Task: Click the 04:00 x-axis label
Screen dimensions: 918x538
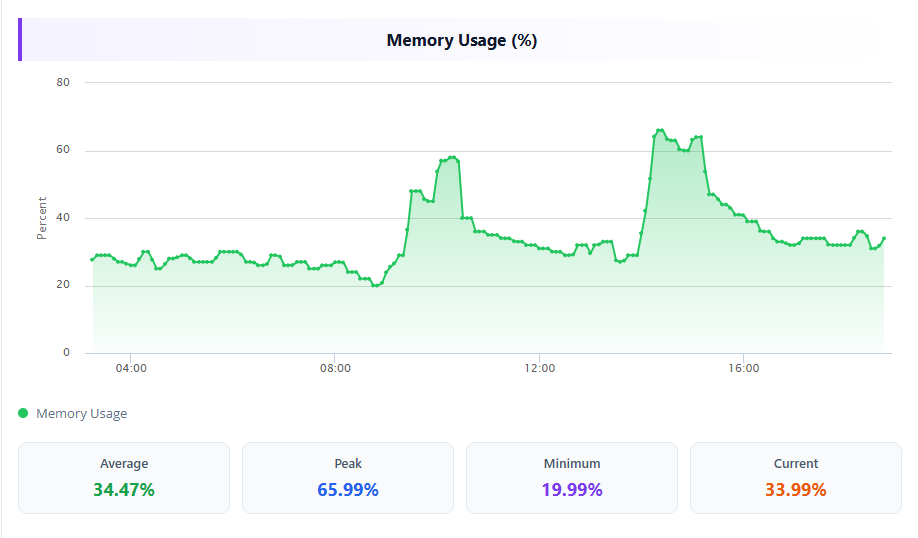Action: 131,368
